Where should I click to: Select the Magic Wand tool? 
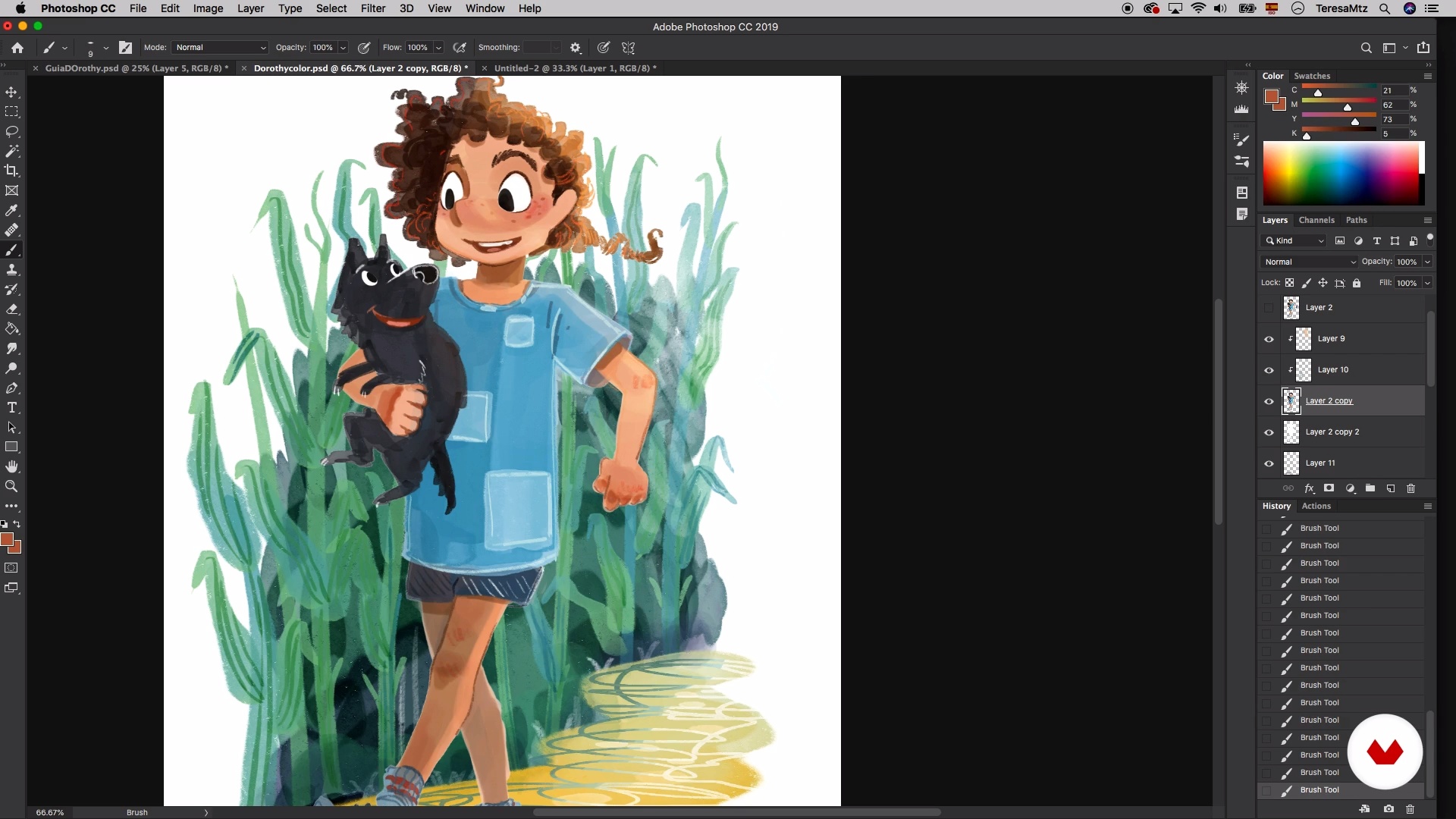pyautogui.click(x=11, y=151)
